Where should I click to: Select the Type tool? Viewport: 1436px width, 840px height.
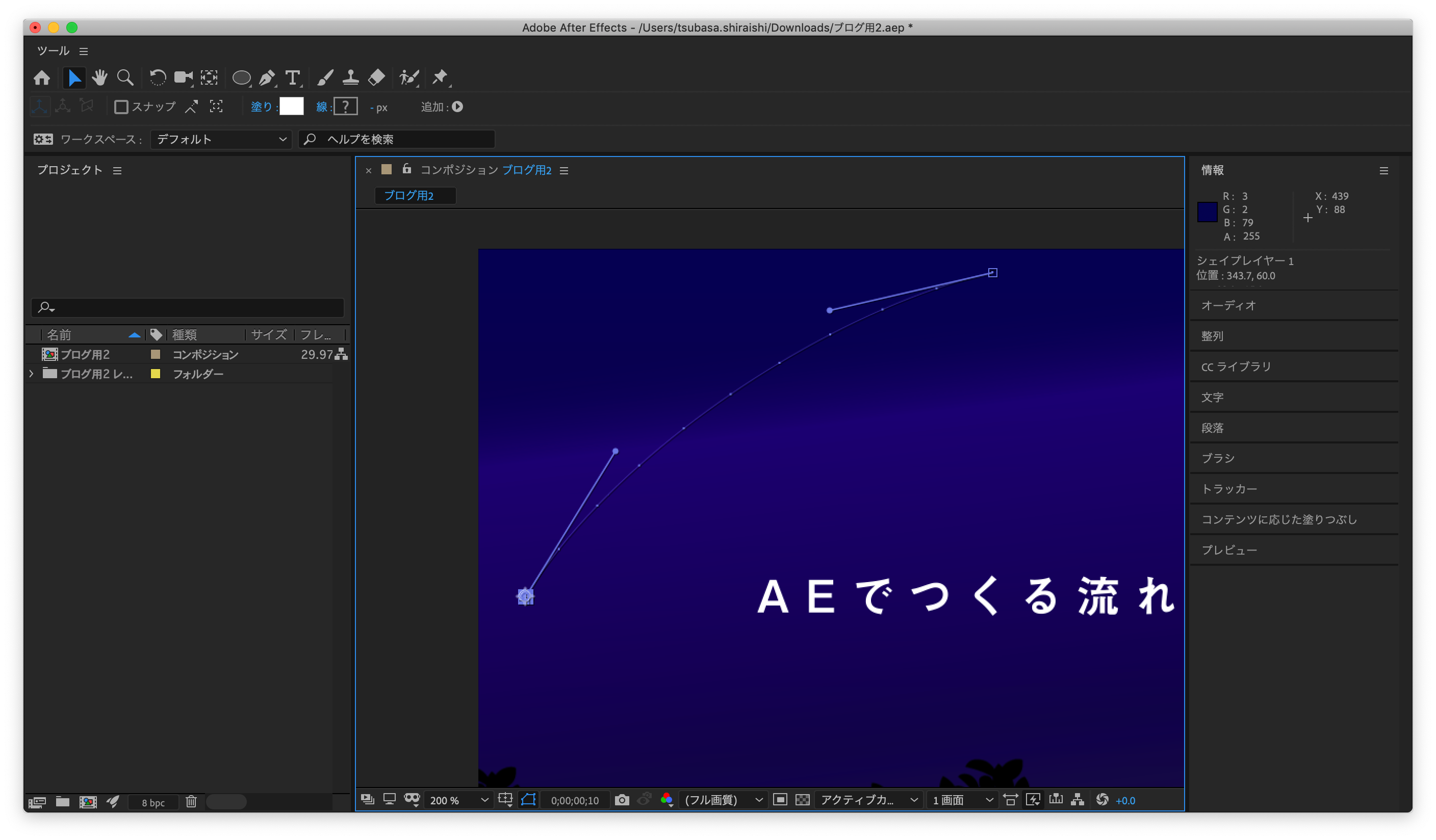[292, 77]
